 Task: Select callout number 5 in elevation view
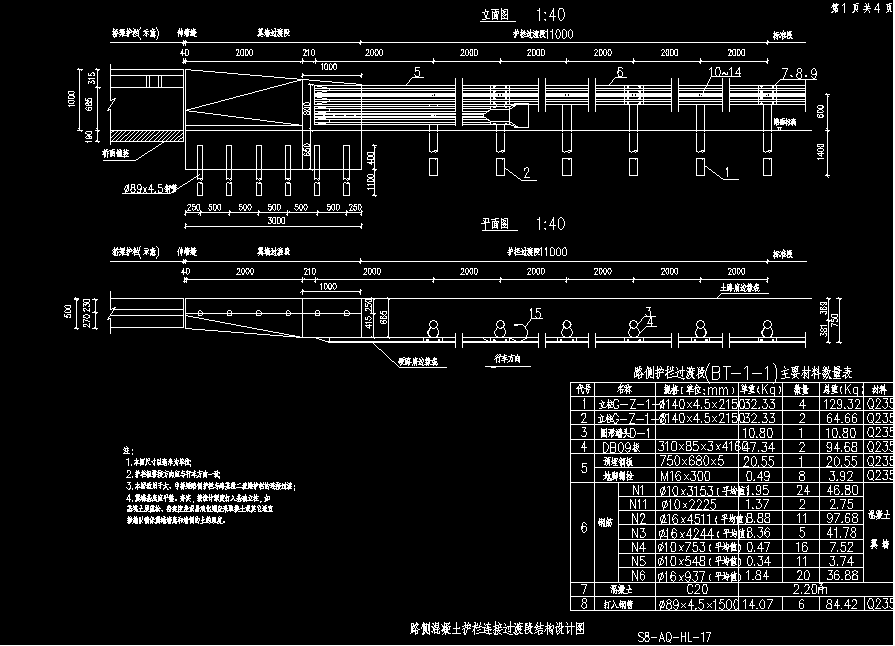[x=417, y=73]
